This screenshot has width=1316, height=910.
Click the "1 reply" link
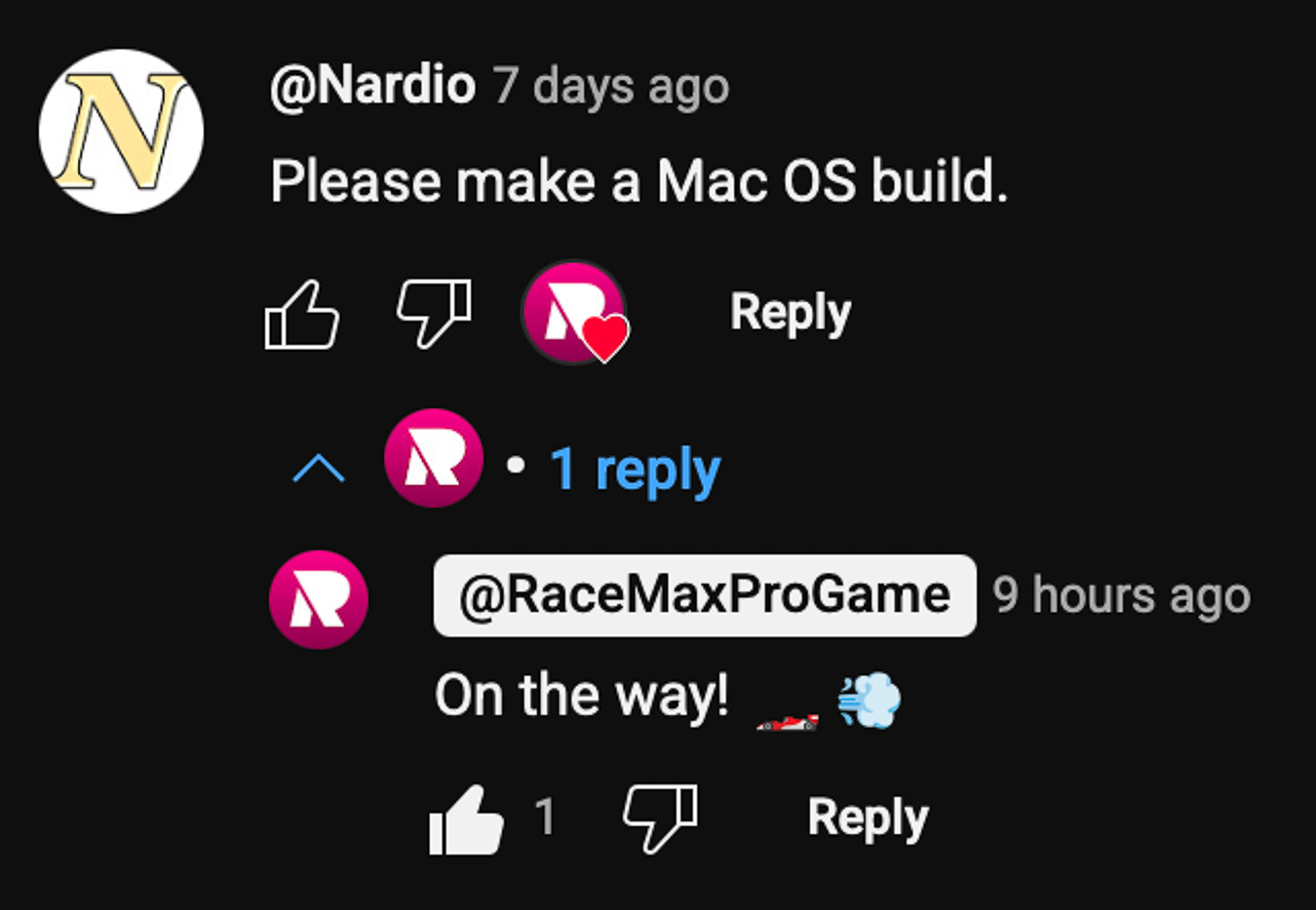(635, 470)
